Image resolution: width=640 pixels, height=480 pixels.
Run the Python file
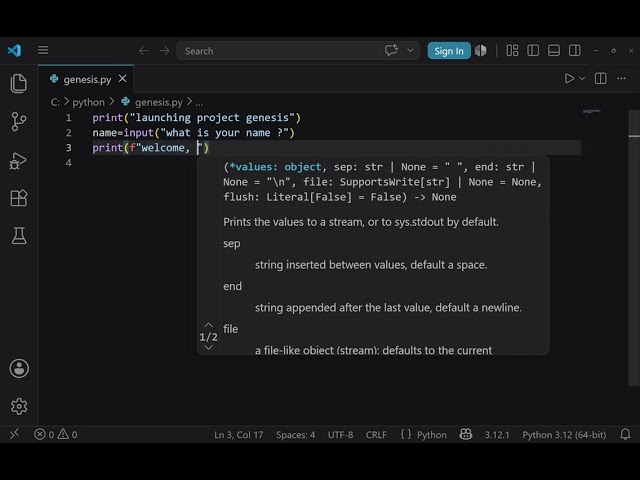pos(569,78)
